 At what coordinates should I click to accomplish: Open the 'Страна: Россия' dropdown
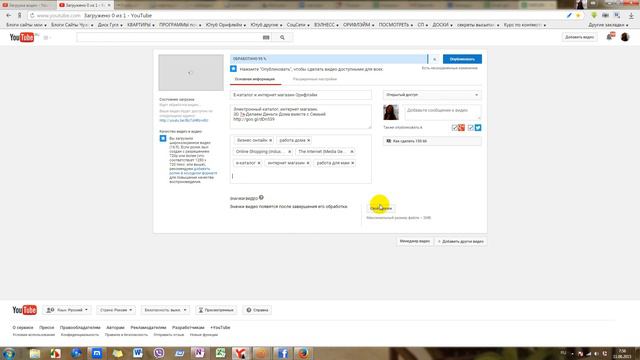[116, 310]
